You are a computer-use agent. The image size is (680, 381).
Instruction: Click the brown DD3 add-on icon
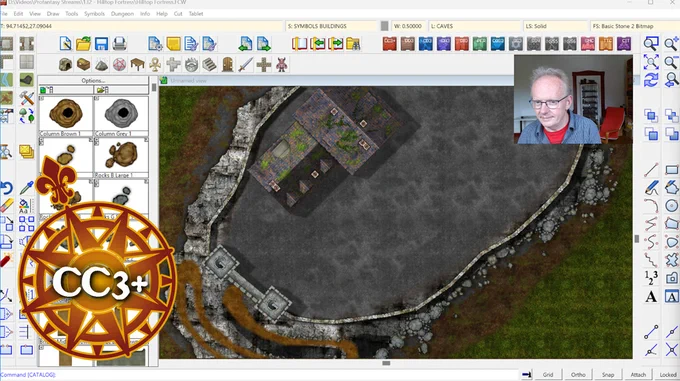(x=408, y=44)
